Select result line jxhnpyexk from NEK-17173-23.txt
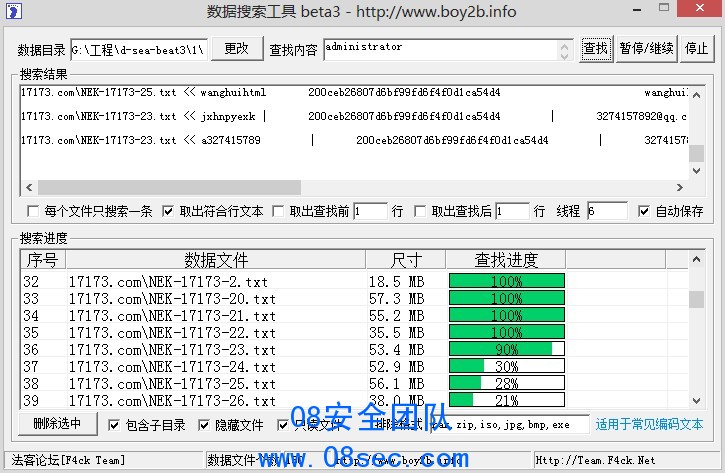Viewport: 725px width, 473px height. (x=354, y=116)
